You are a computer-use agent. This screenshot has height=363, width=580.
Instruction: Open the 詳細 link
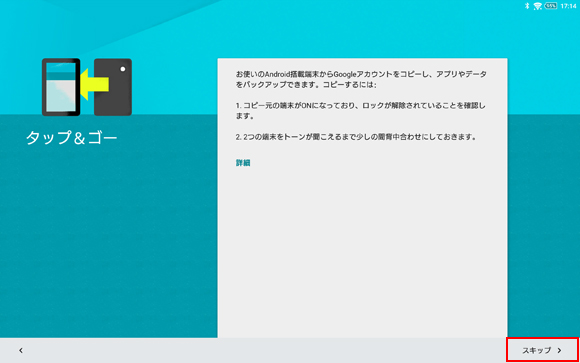pyautogui.click(x=243, y=163)
